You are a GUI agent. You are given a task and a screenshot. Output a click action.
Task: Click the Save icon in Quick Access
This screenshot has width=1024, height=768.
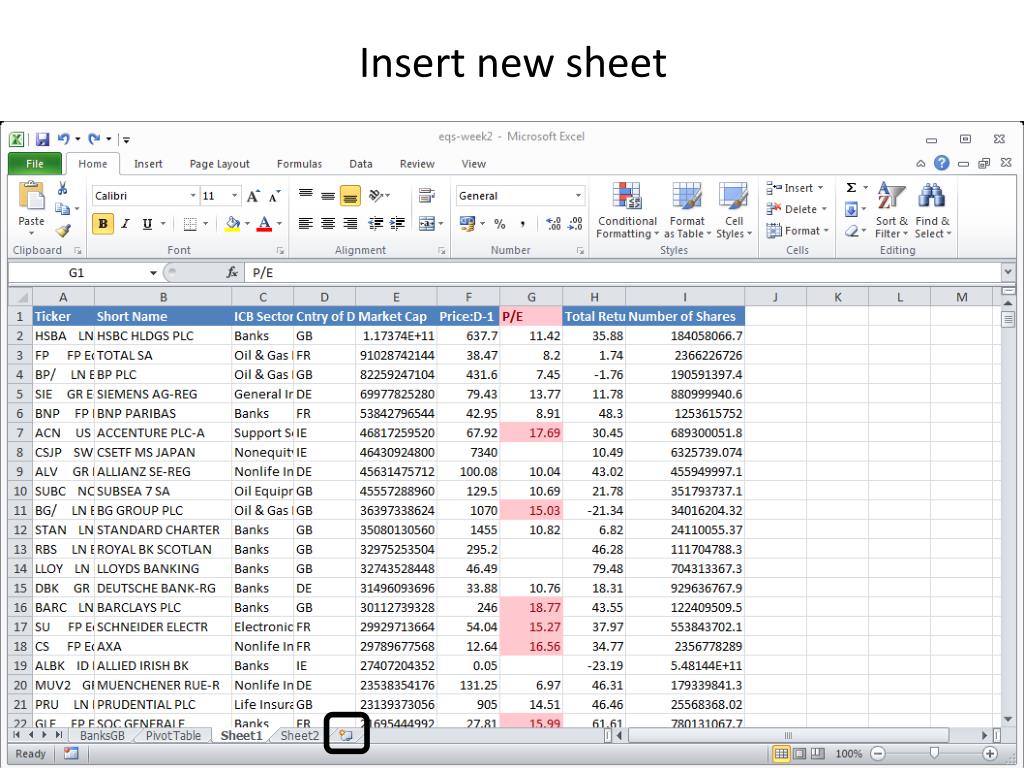pos(42,139)
